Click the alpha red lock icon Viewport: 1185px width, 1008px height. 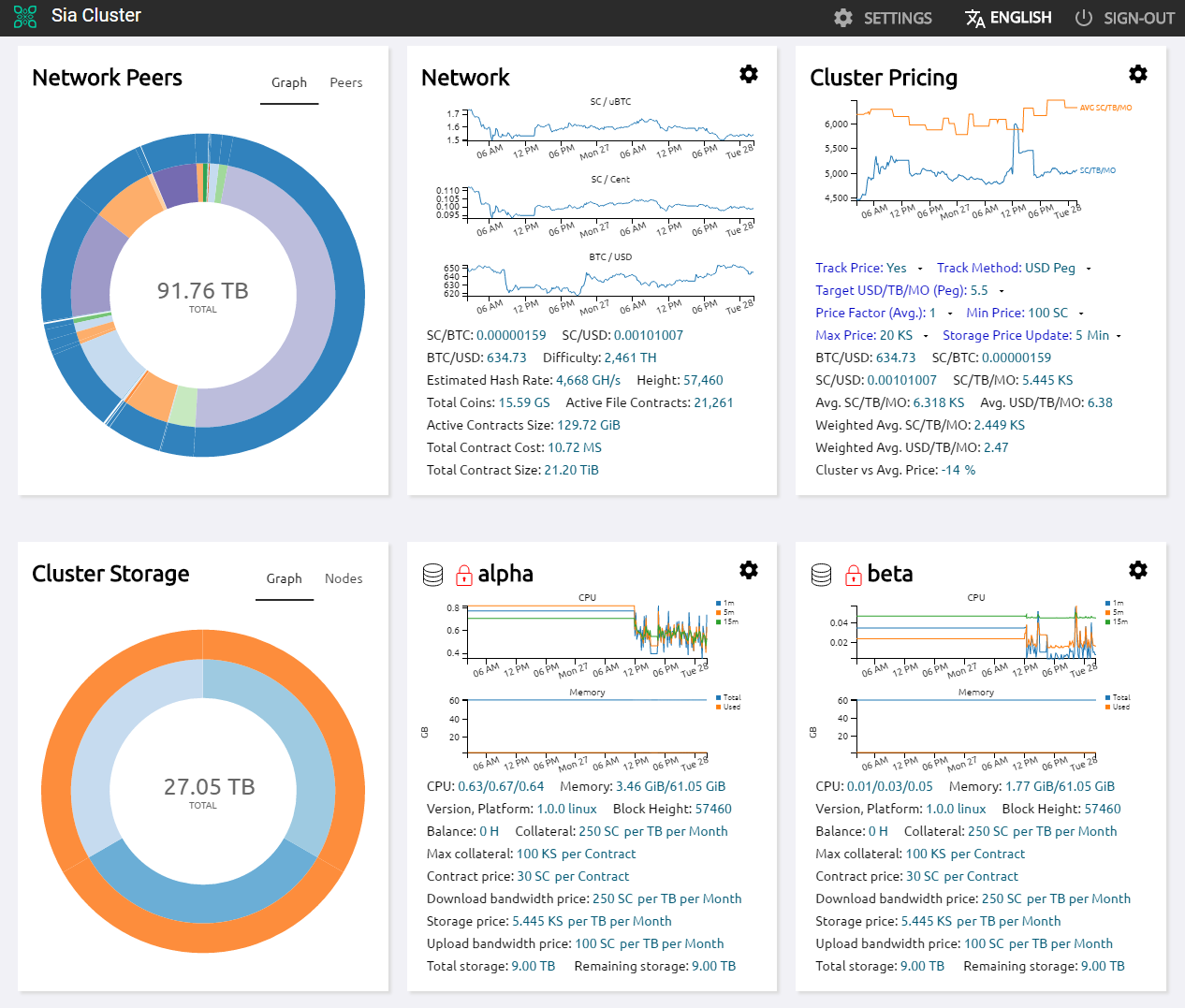coord(463,575)
